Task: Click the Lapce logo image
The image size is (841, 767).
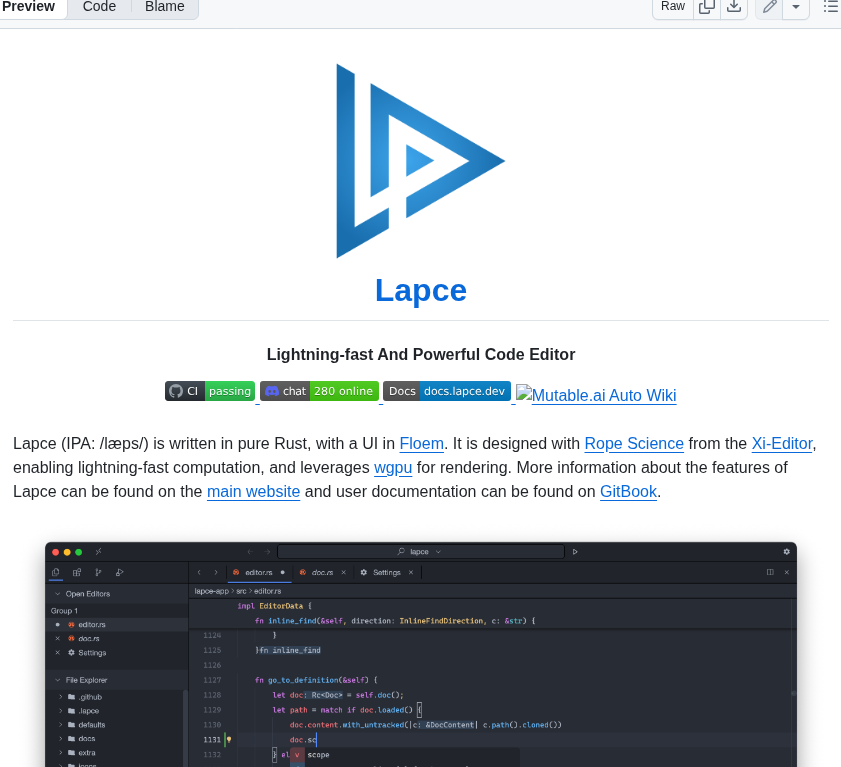Action: click(420, 161)
